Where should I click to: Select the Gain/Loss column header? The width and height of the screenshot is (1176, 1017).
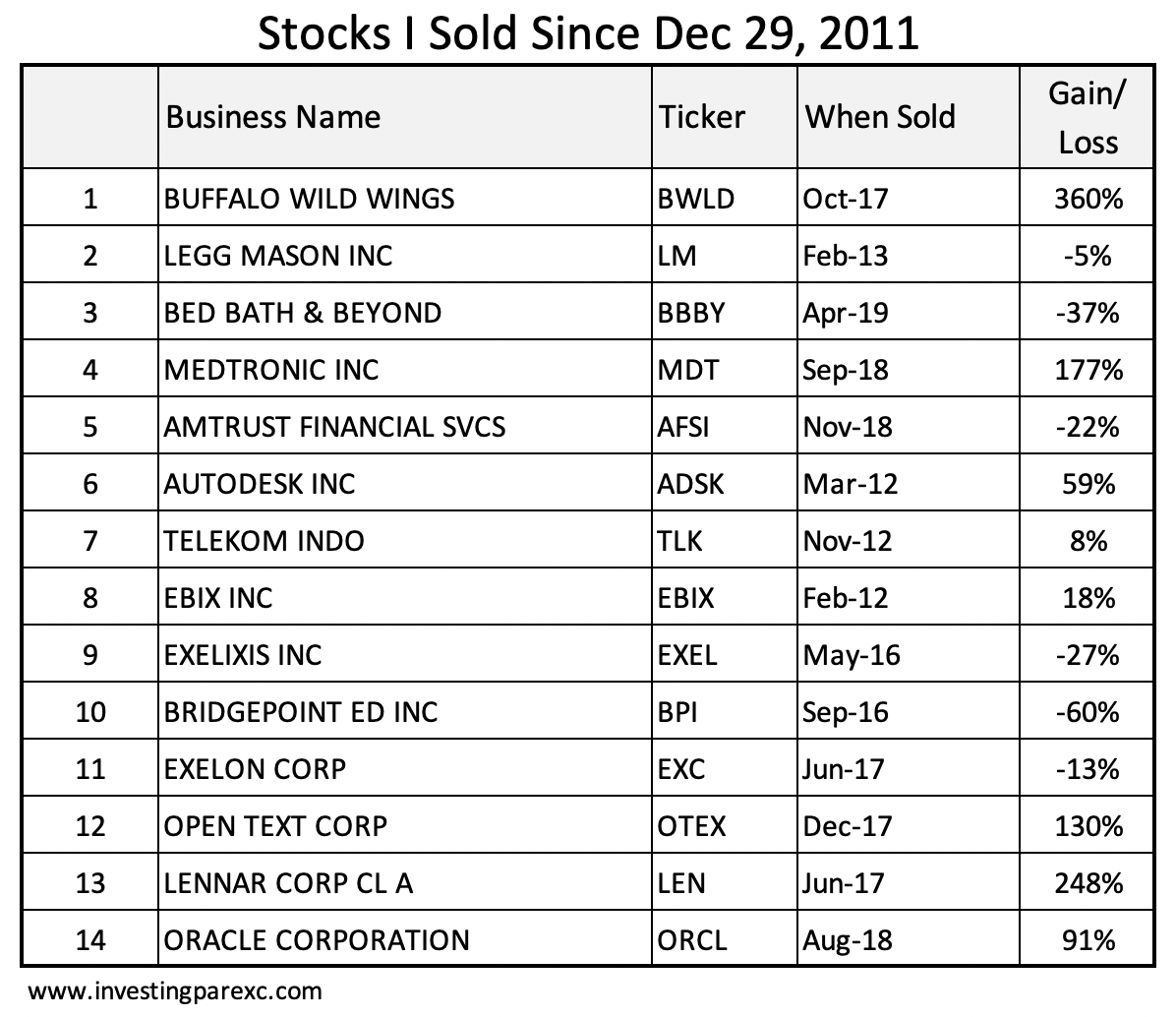coord(1087,117)
